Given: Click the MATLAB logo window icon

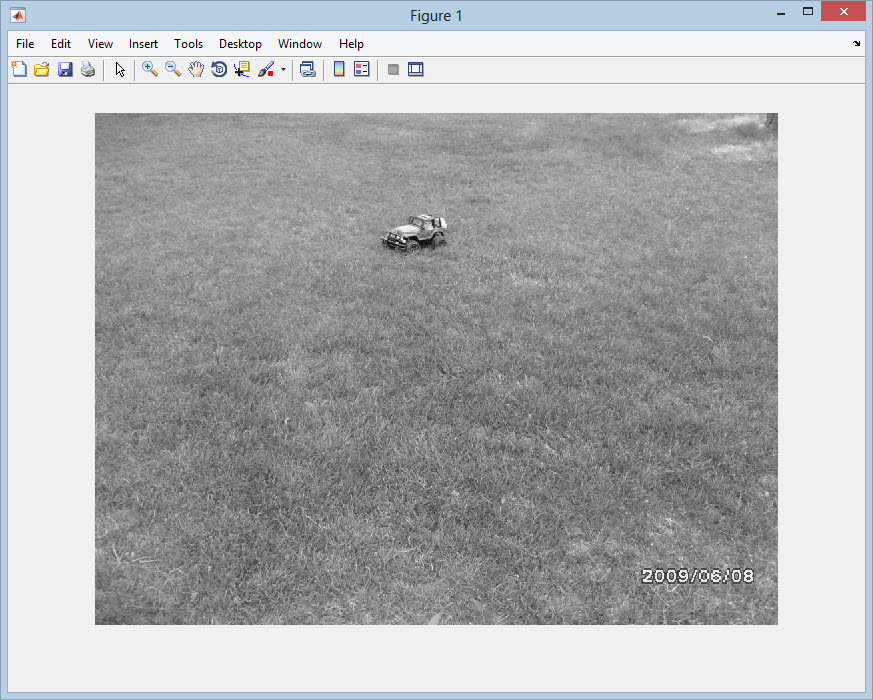Looking at the screenshot, I should (x=18, y=15).
